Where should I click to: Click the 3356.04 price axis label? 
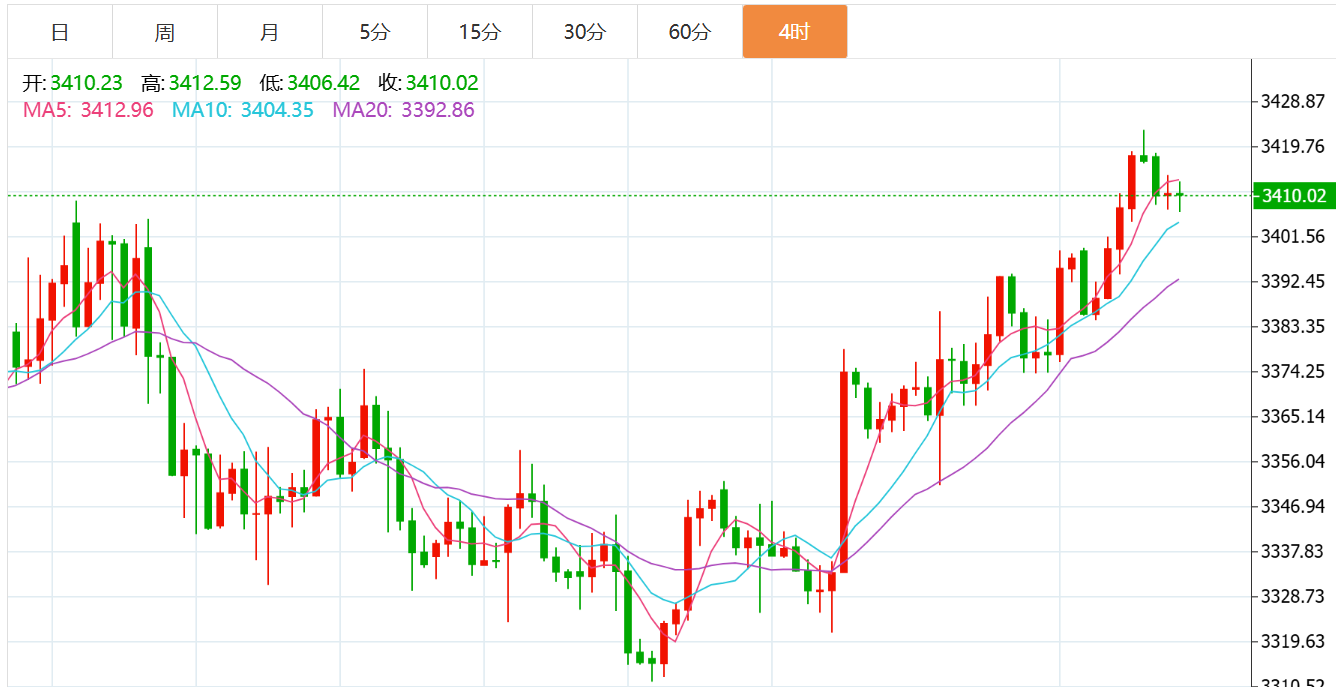point(1293,461)
